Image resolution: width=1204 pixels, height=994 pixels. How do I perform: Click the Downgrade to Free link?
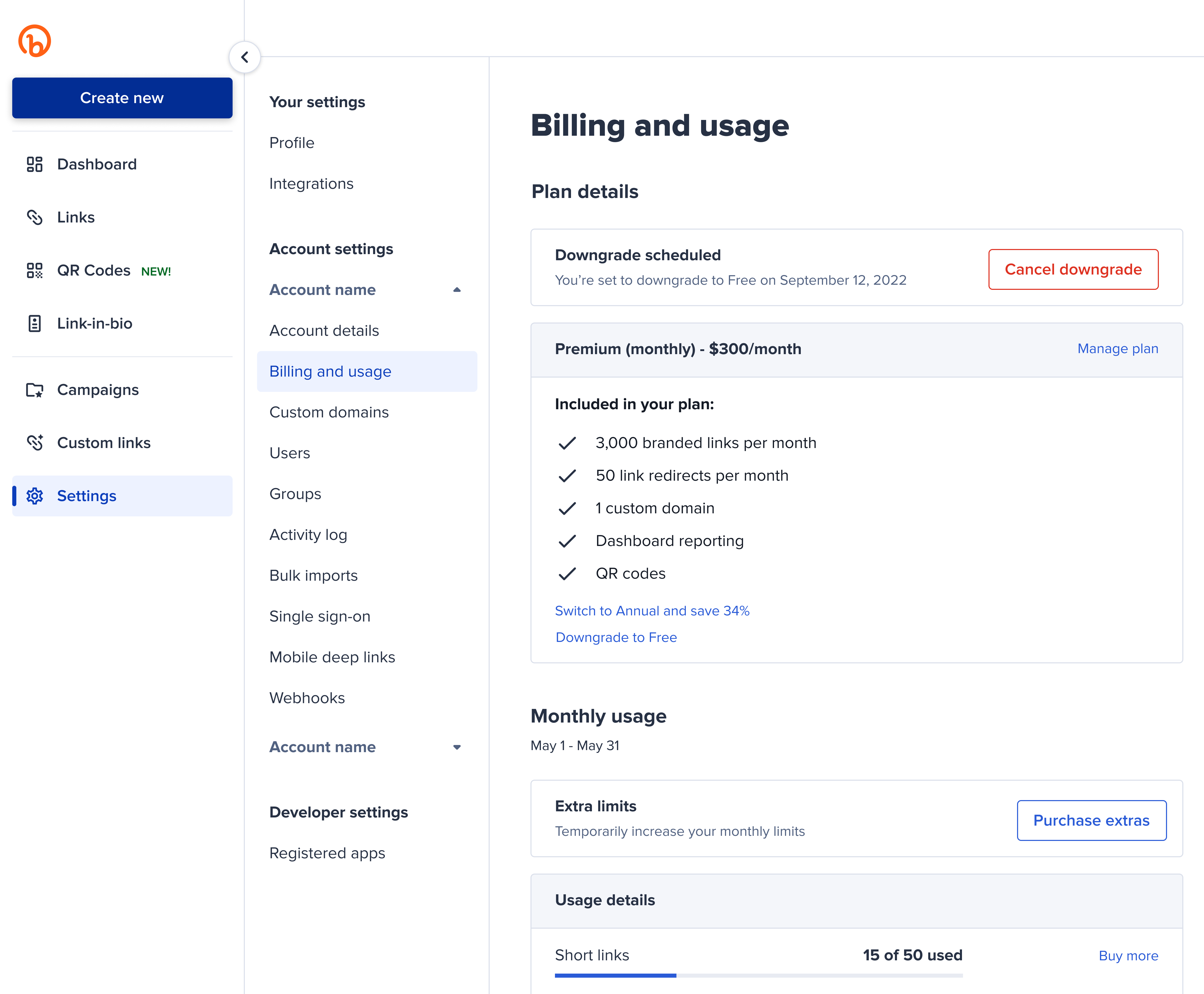coord(616,637)
